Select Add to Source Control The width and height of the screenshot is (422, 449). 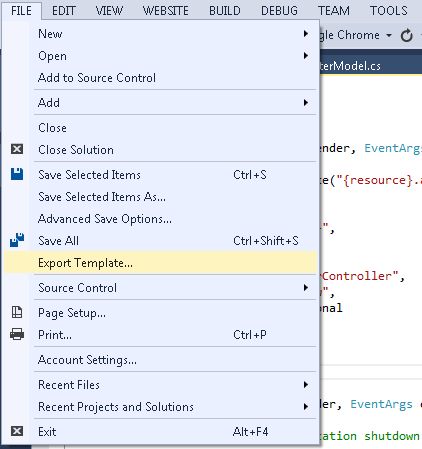[x=160, y=78]
